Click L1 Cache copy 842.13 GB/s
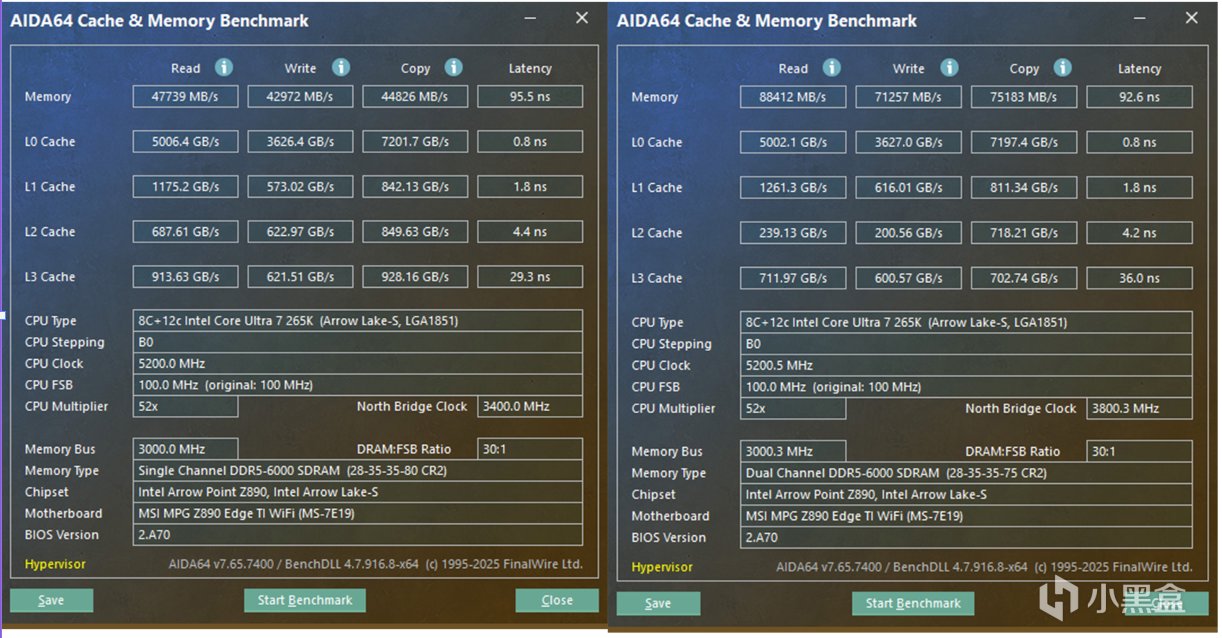Image resolution: width=1222 pixels, height=638 pixels. point(415,186)
